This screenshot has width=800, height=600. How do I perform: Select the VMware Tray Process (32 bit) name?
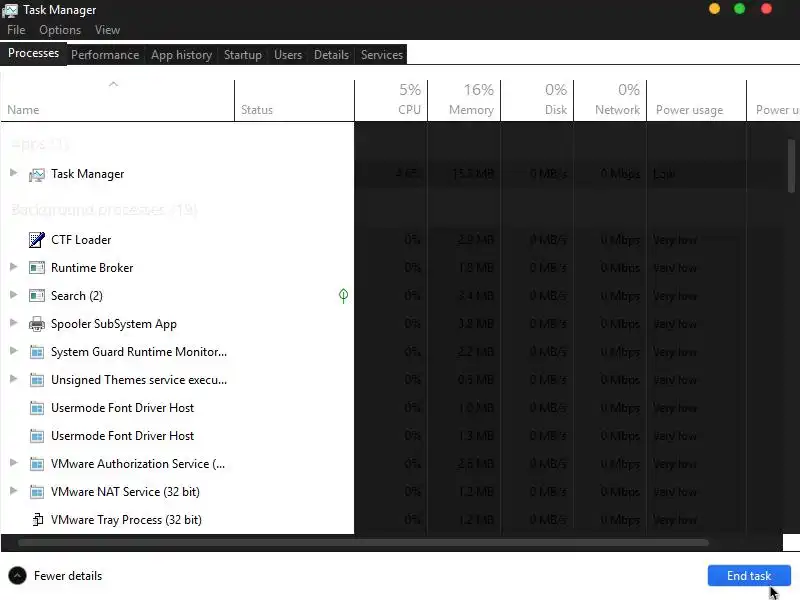click(126, 520)
